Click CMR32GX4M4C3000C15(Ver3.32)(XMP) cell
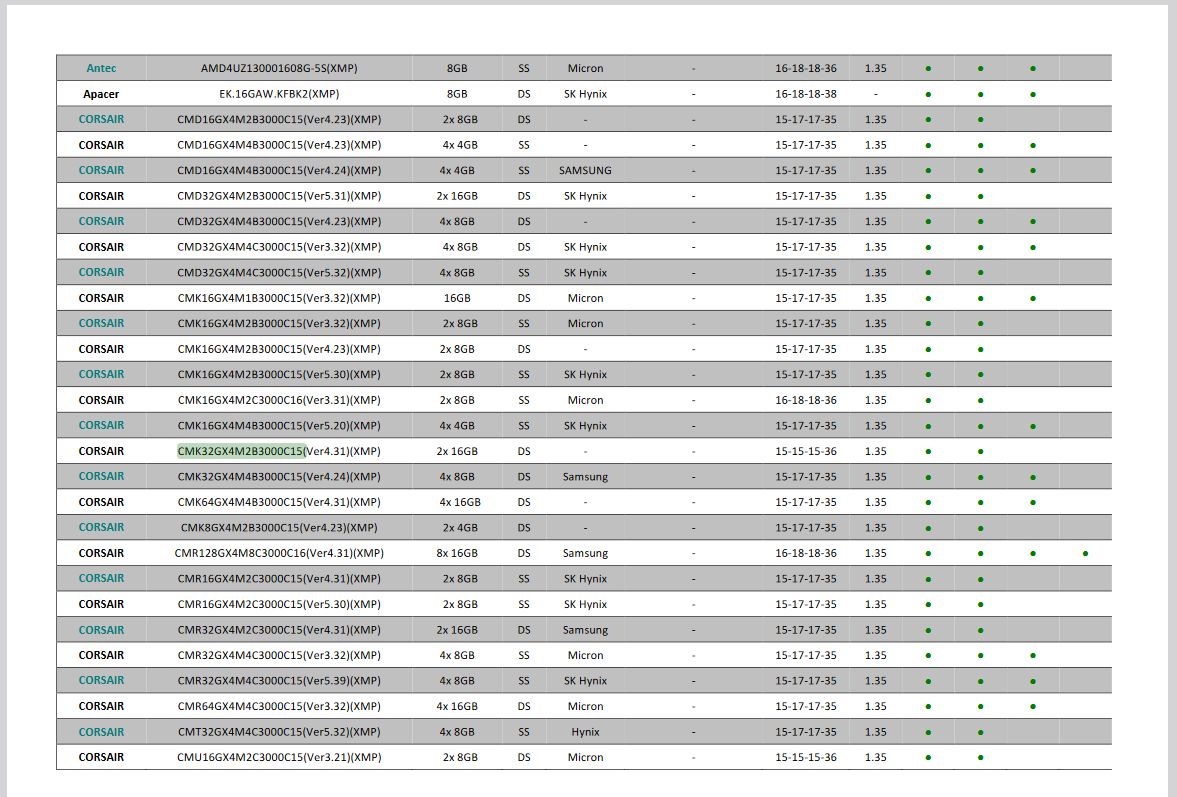Viewport: 1177px width, 797px height. (279, 655)
